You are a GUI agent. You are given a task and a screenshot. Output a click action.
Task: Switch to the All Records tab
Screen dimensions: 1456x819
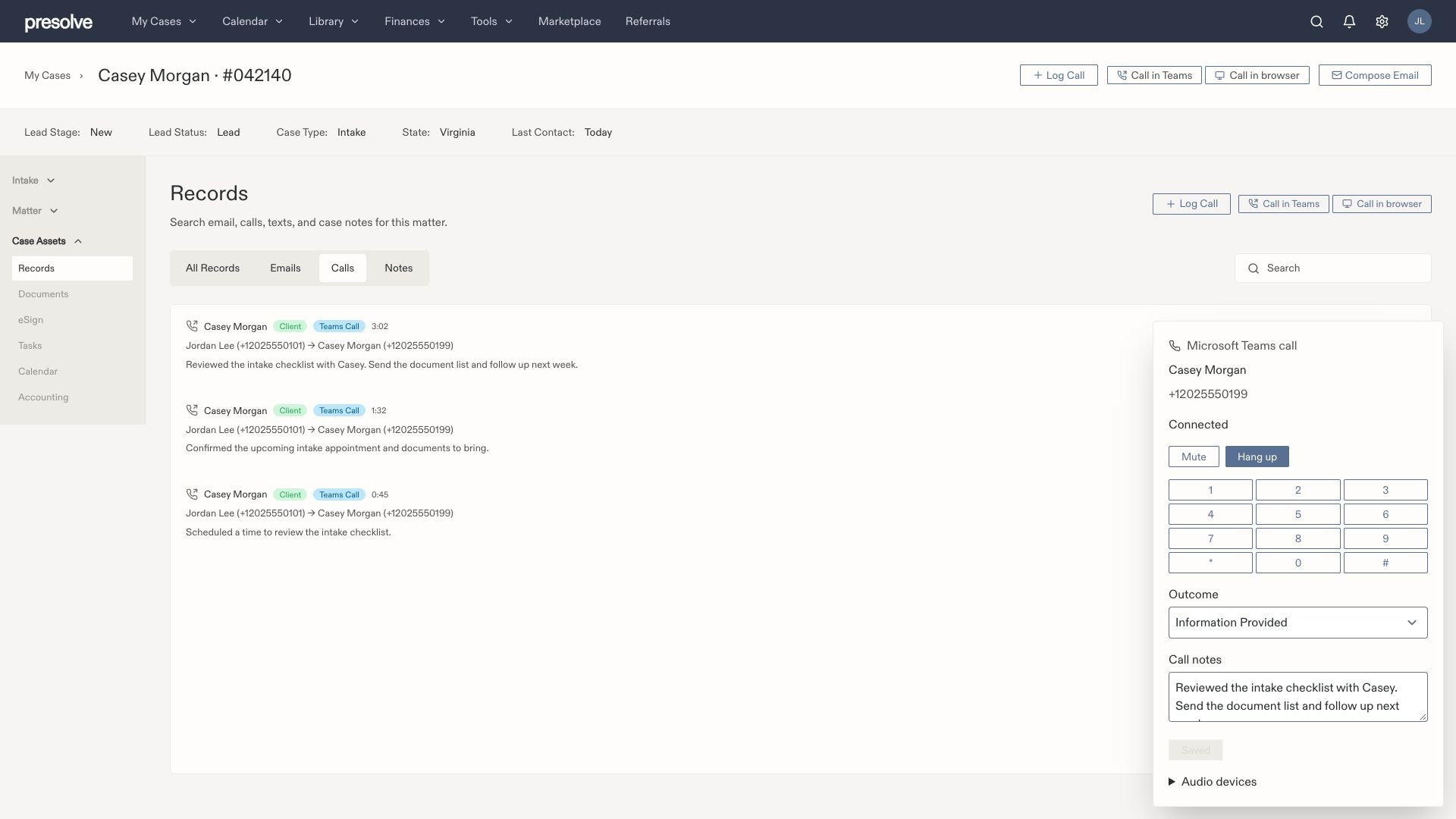coord(212,268)
